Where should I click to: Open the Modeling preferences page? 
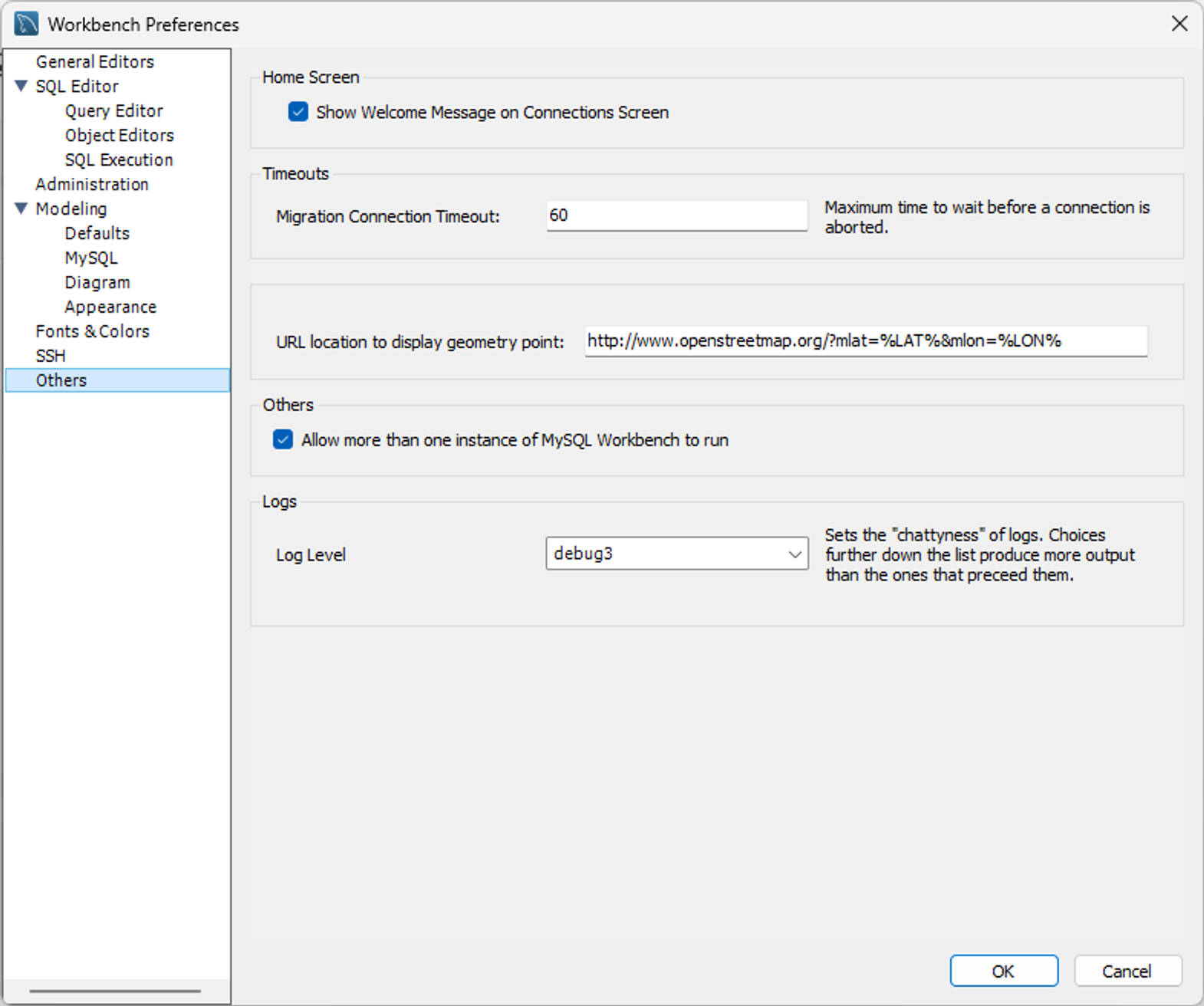point(71,209)
